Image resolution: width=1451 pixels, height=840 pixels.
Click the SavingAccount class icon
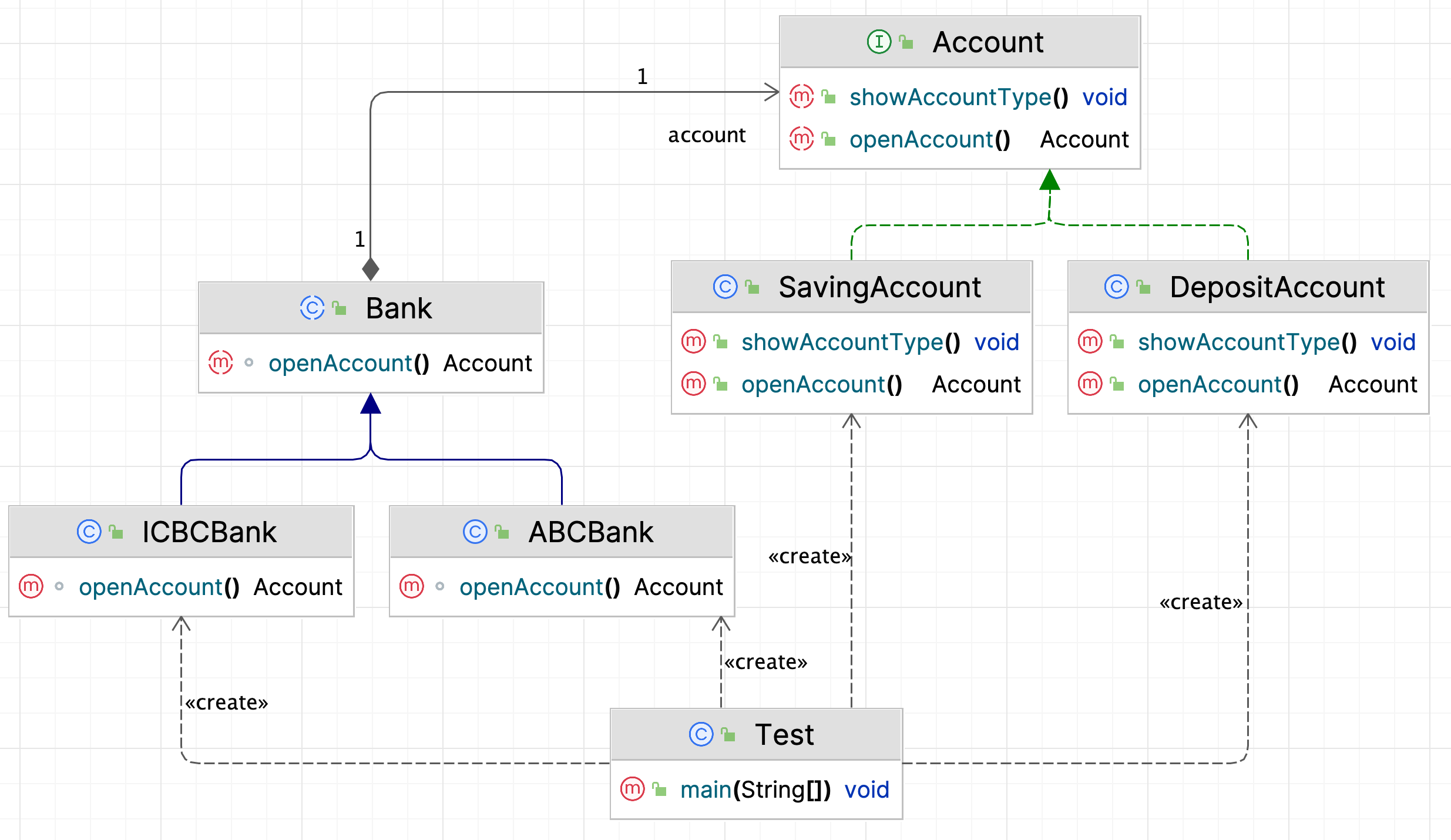click(725, 287)
